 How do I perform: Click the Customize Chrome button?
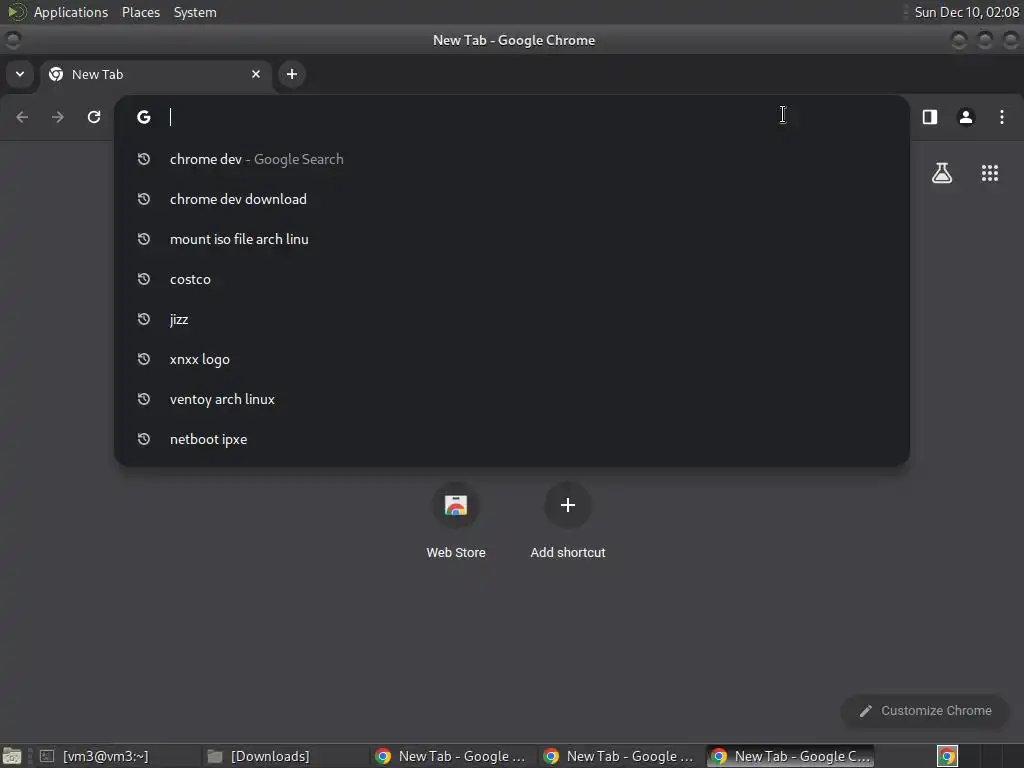coord(925,711)
